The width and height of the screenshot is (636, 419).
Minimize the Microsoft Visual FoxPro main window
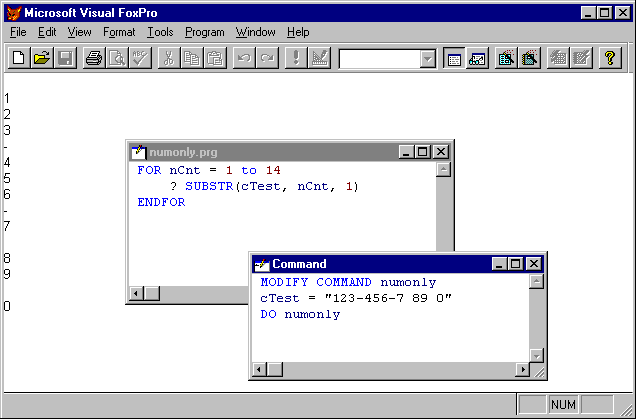[588, 13]
